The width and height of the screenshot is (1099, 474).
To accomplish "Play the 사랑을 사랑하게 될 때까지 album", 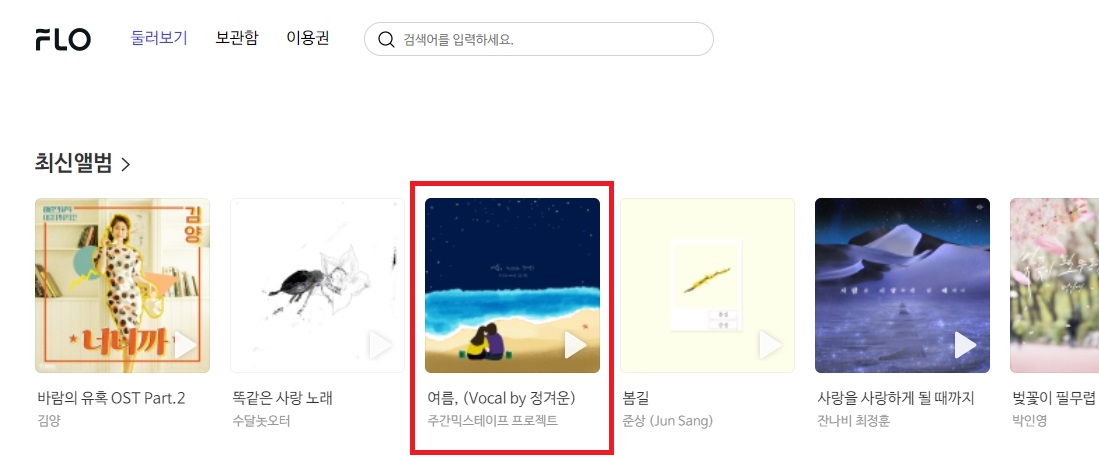I will (x=965, y=345).
